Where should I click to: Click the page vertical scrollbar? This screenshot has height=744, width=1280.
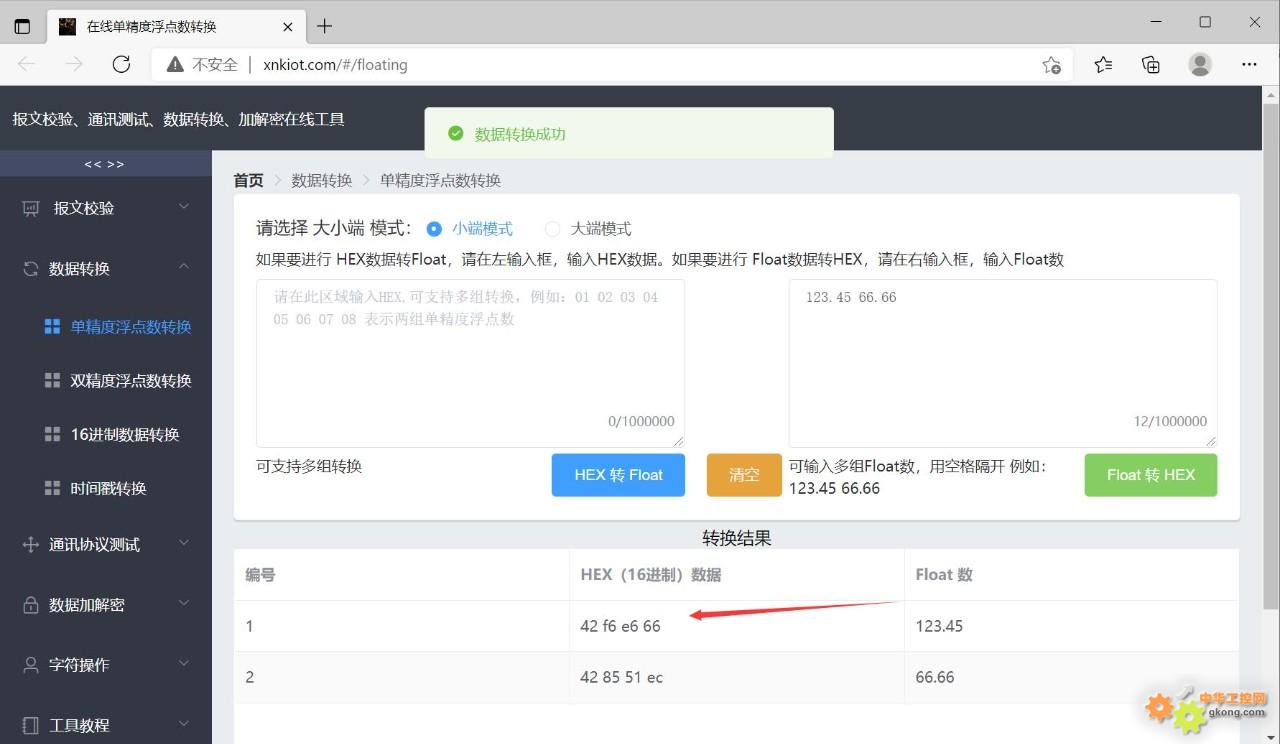pos(1270,350)
